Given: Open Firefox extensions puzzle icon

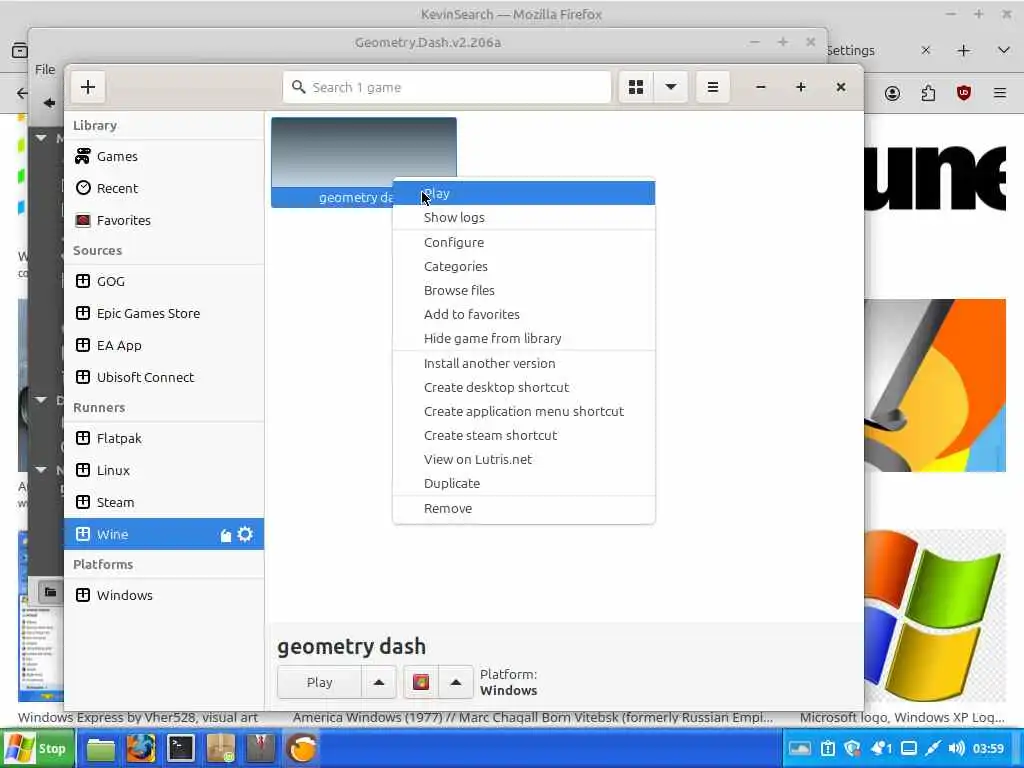Looking at the screenshot, I should coord(928,93).
